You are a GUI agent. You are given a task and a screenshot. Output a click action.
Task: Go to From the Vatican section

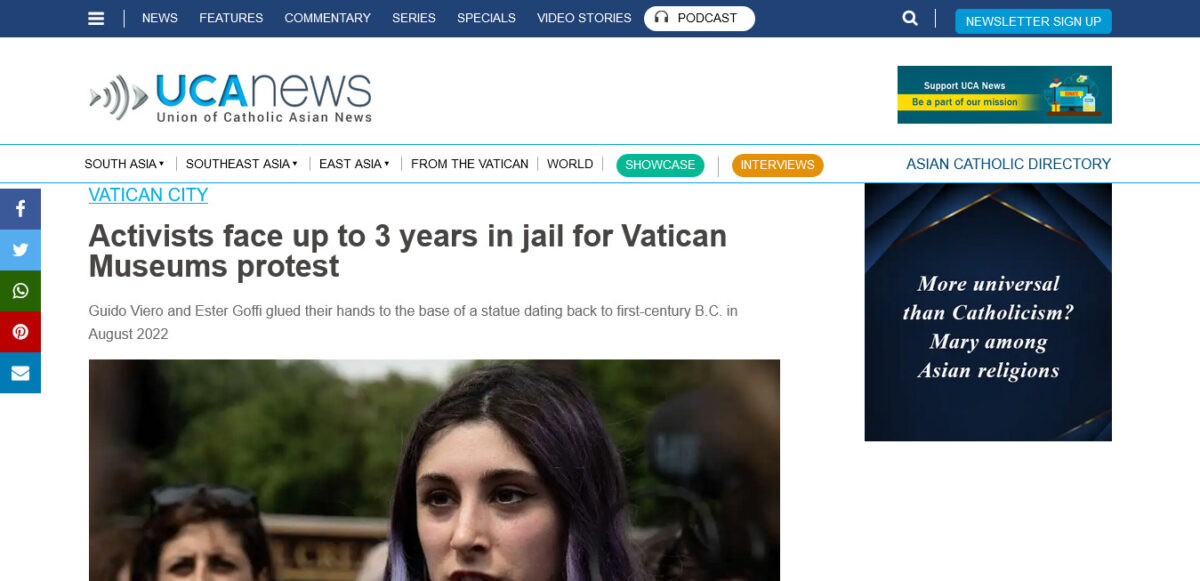[469, 164]
